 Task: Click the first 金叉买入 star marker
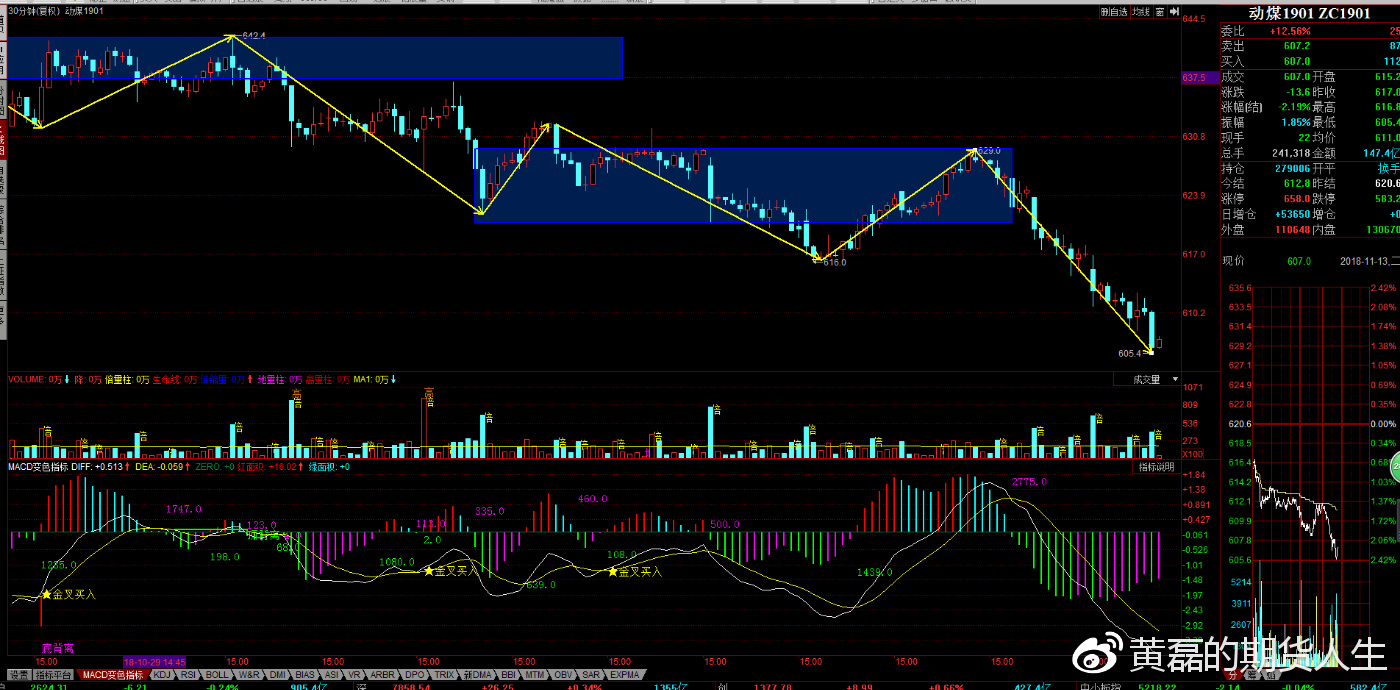(45, 594)
